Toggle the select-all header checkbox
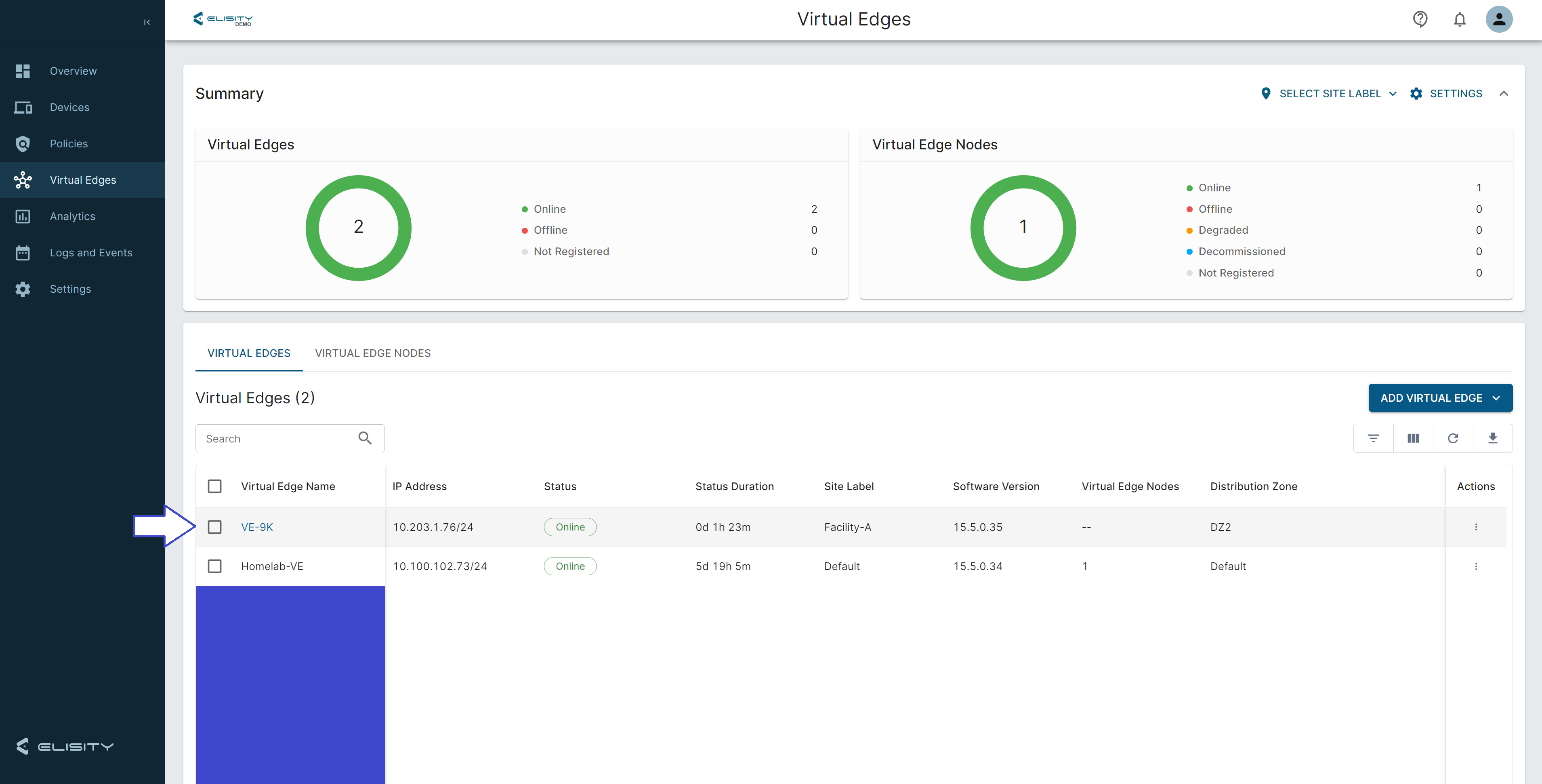The height and width of the screenshot is (784, 1542). tap(214, 486)
